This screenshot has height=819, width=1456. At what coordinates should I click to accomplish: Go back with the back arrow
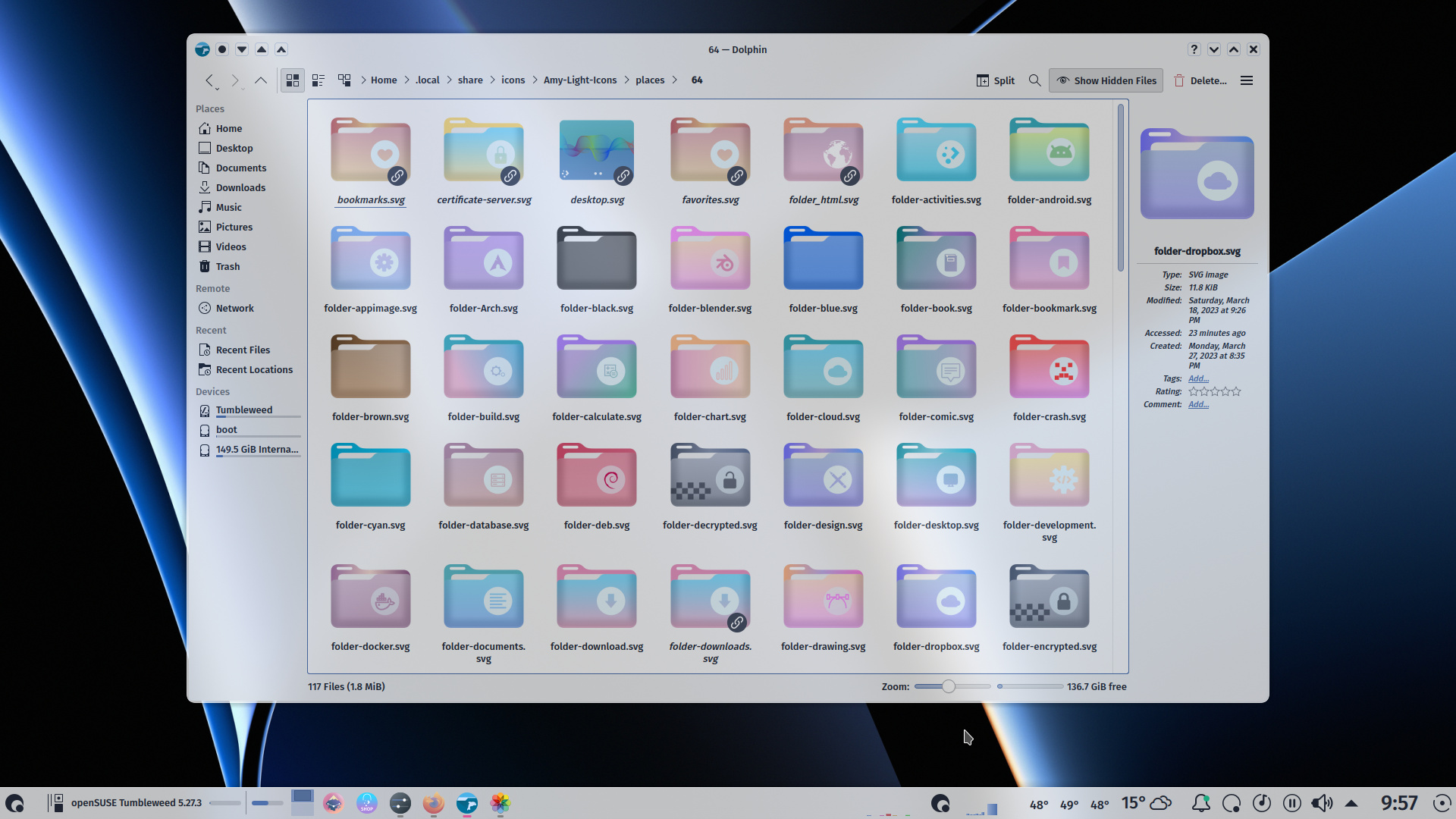pos(209,80)
